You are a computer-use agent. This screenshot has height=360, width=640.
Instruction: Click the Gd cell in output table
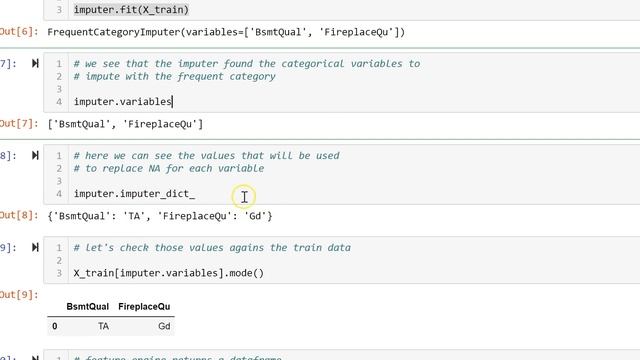click(x=164, y=326)
